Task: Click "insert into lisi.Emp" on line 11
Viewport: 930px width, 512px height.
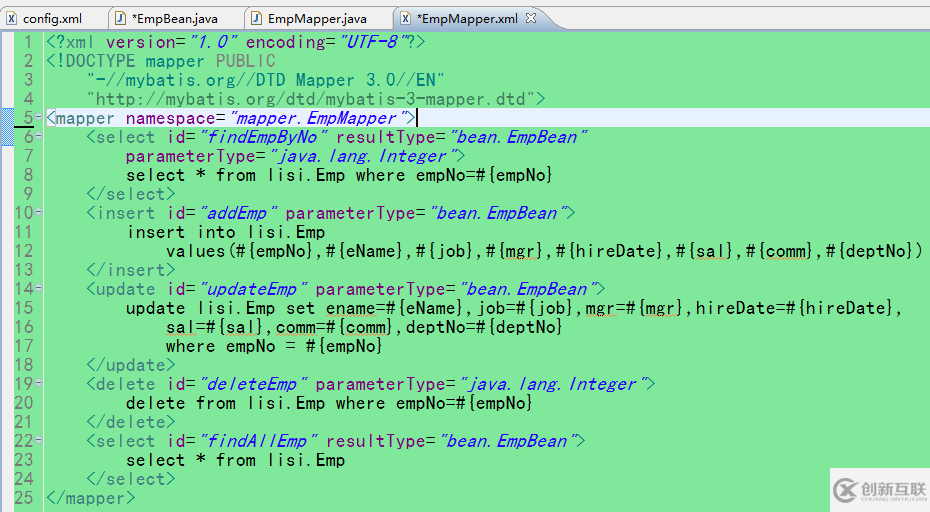Action: pyautogui.click(x=225, y=232)
